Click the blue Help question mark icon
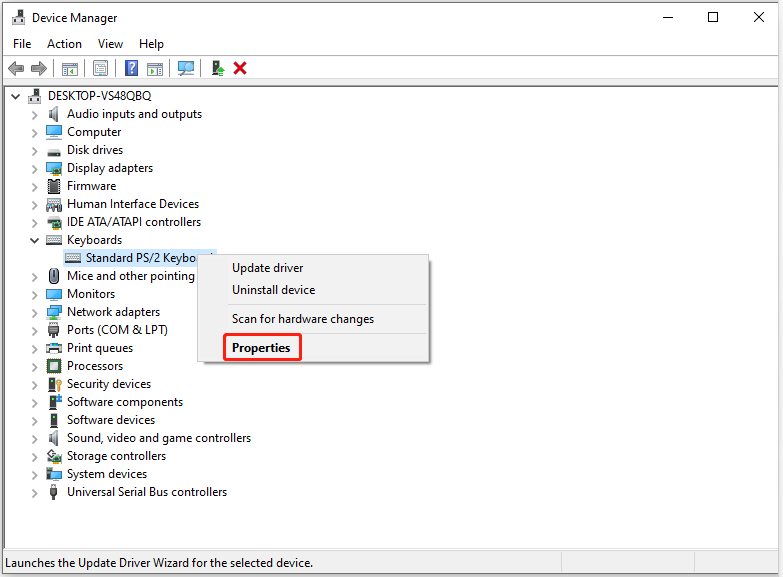 click(x=131, y=68)
